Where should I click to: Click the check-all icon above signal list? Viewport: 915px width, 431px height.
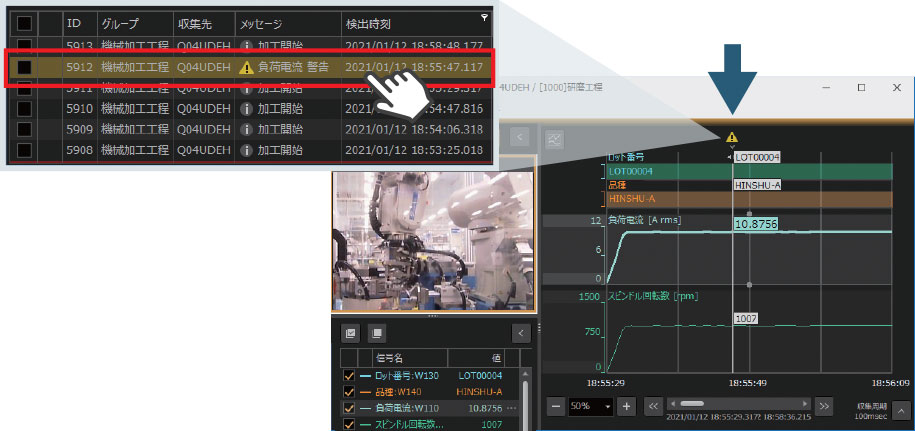[351, 333]
